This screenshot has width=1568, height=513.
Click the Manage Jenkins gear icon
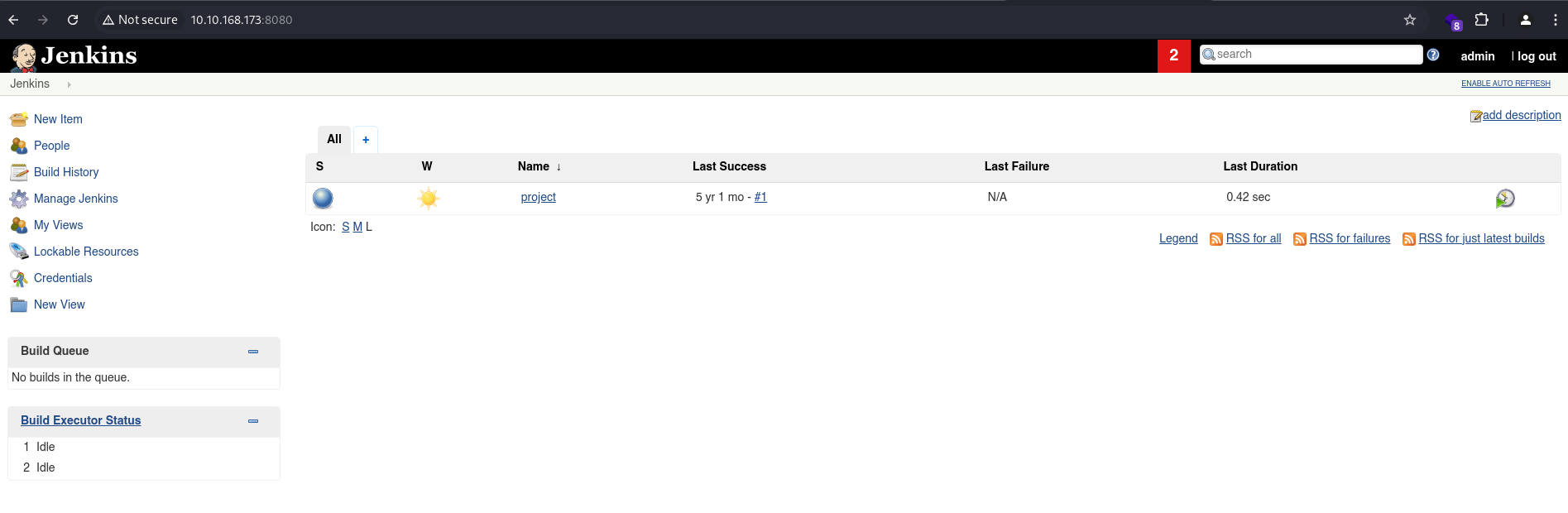(19, 199)
